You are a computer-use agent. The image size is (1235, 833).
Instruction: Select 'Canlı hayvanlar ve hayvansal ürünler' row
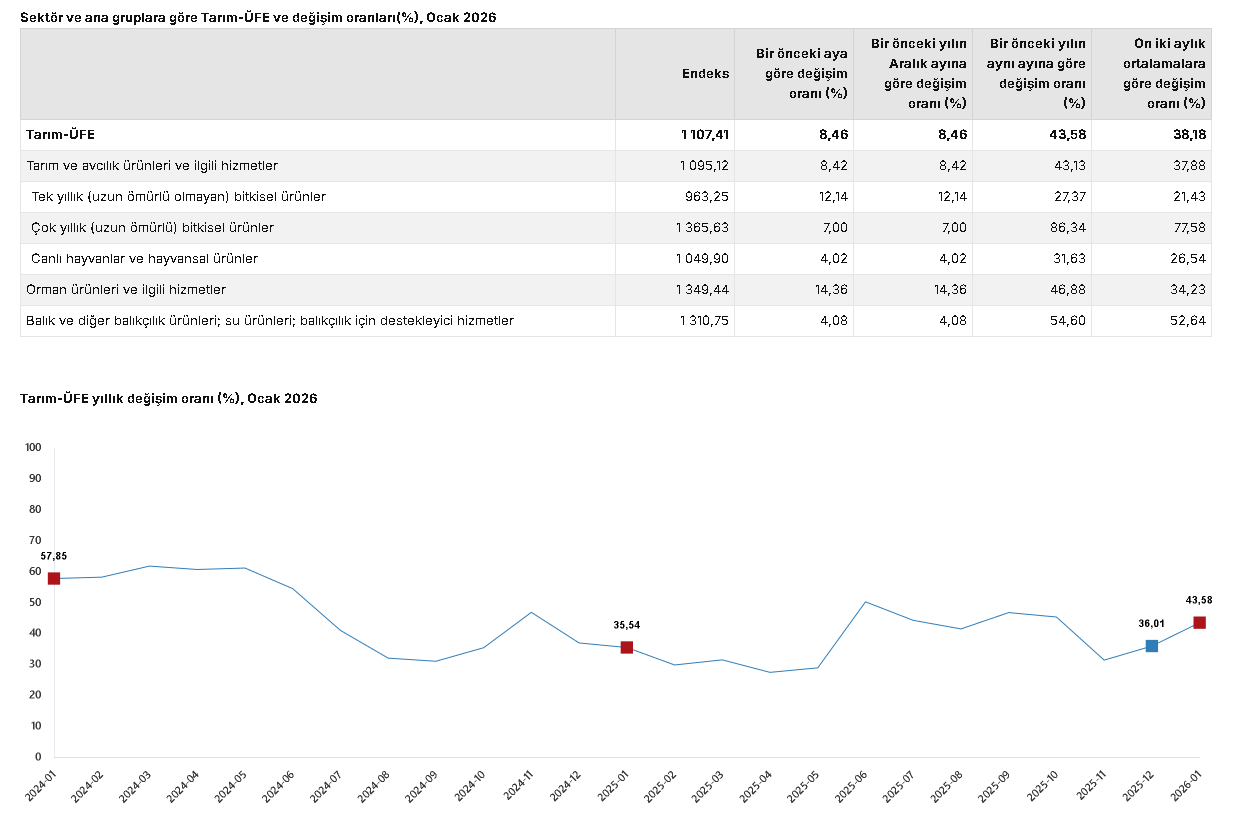click(x=145, y=259)
